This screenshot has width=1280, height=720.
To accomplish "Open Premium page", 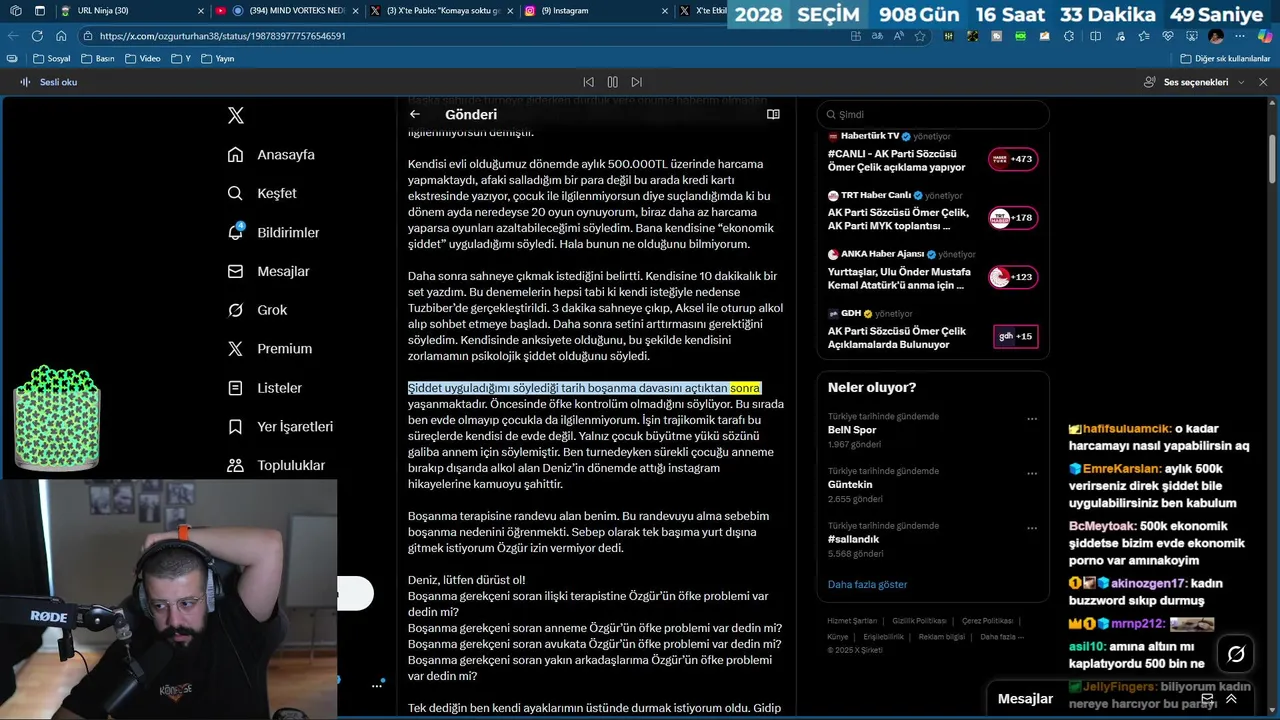I will click(270, 349).
